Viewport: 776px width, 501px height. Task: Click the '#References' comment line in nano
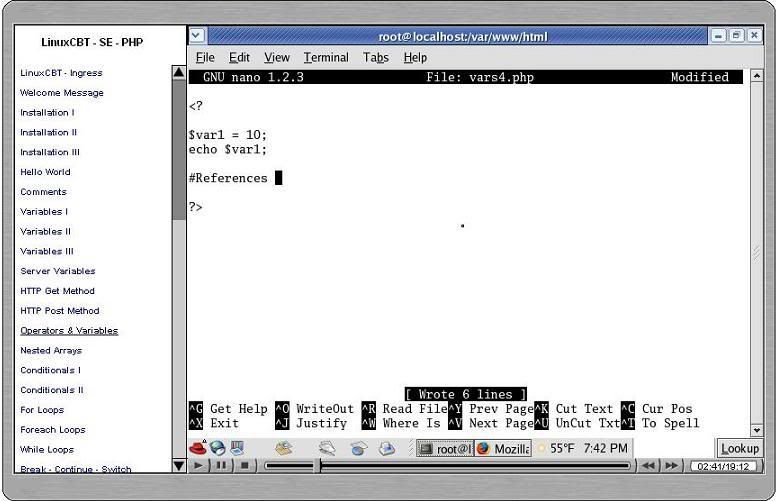point(228,178)
